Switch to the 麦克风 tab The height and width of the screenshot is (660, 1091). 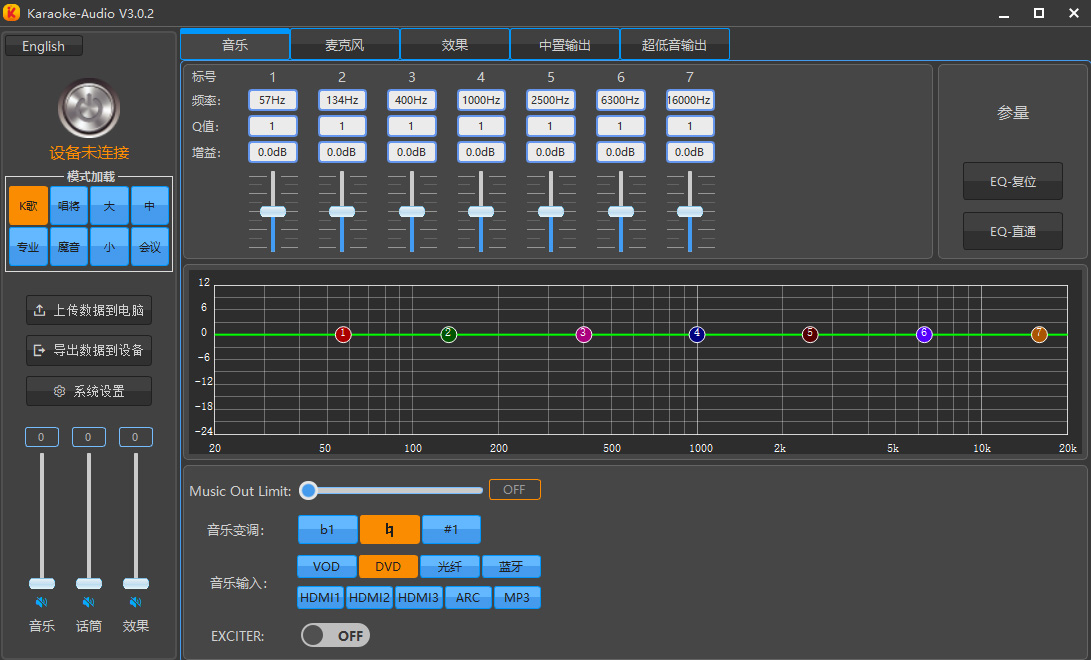345,45
